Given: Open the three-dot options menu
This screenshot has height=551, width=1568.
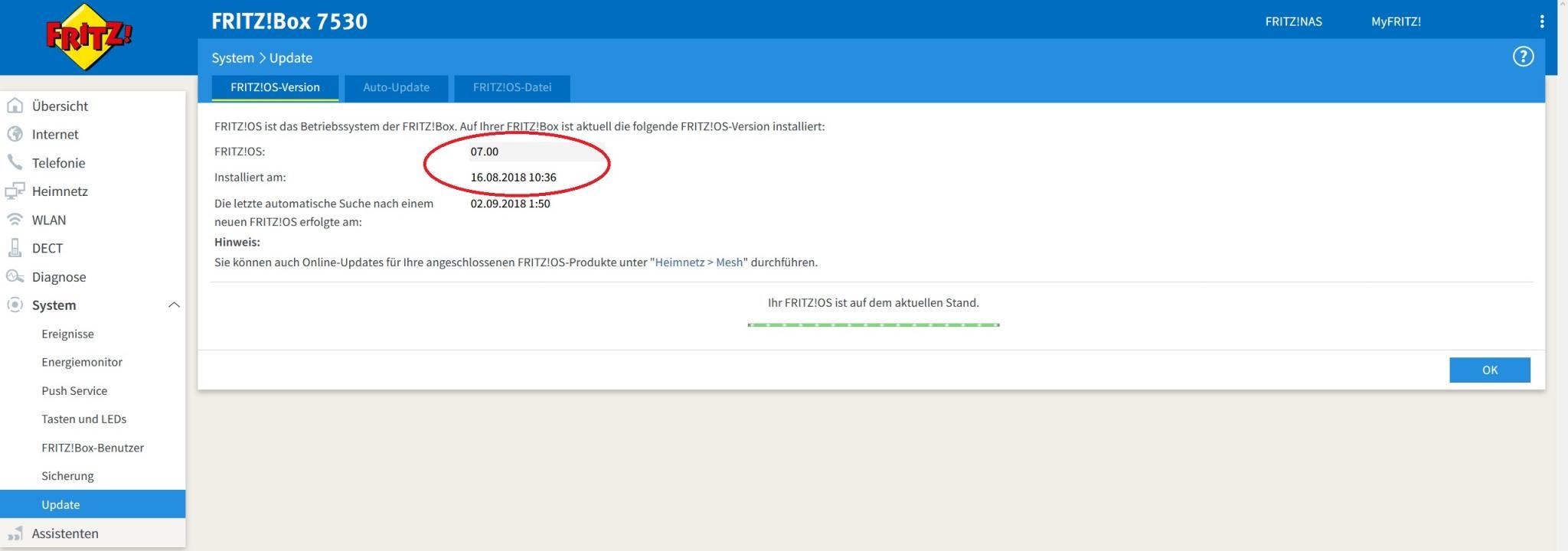Looking at the screenshot, I should pos(1541,21).
